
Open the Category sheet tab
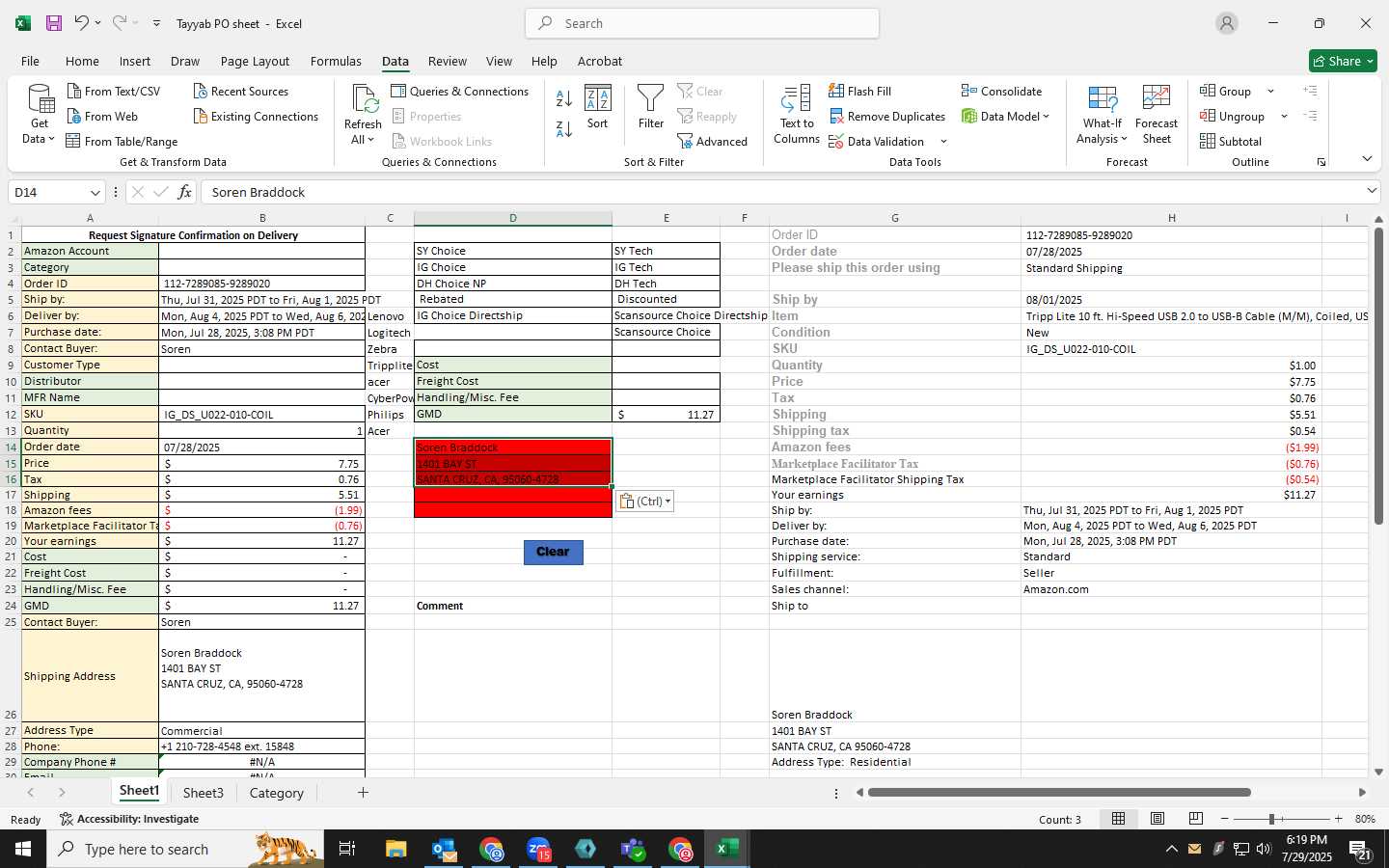[277, 793]
